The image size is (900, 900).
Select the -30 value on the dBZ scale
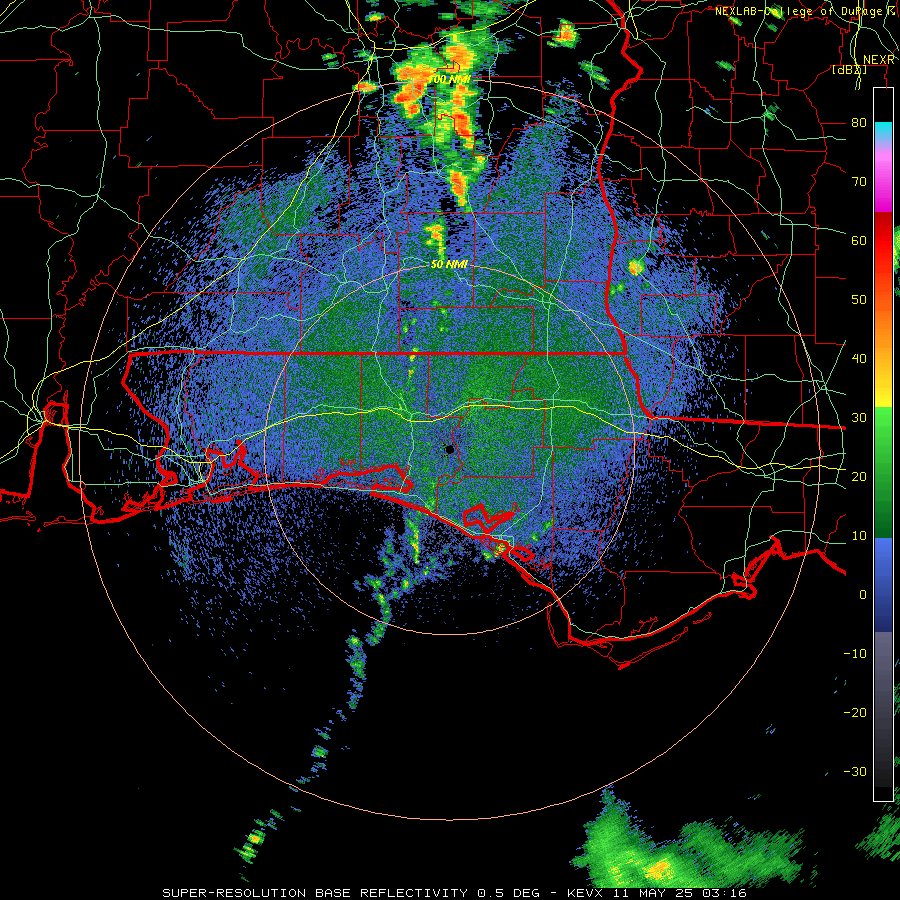(x=855, y=772)
